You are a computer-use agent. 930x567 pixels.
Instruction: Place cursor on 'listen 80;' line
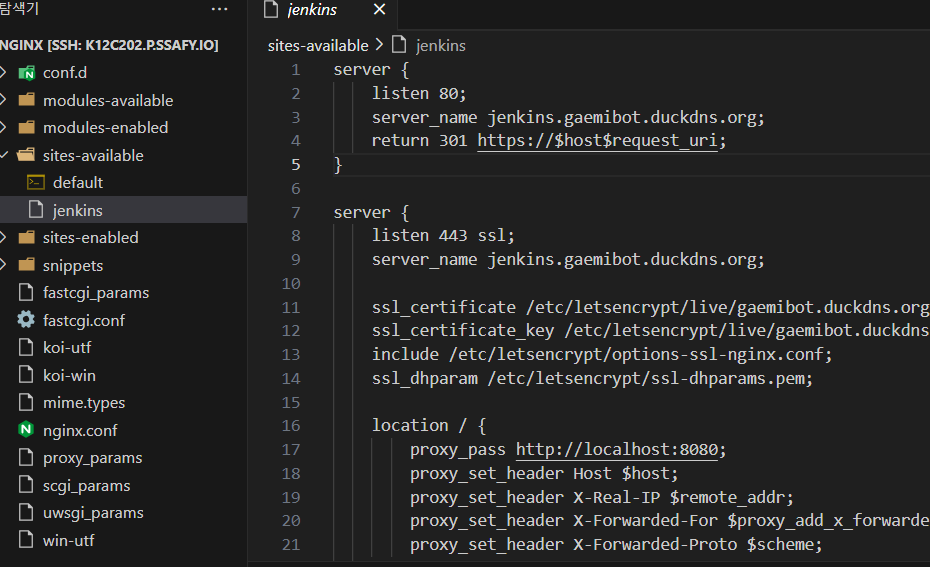(x=419, y=93)
